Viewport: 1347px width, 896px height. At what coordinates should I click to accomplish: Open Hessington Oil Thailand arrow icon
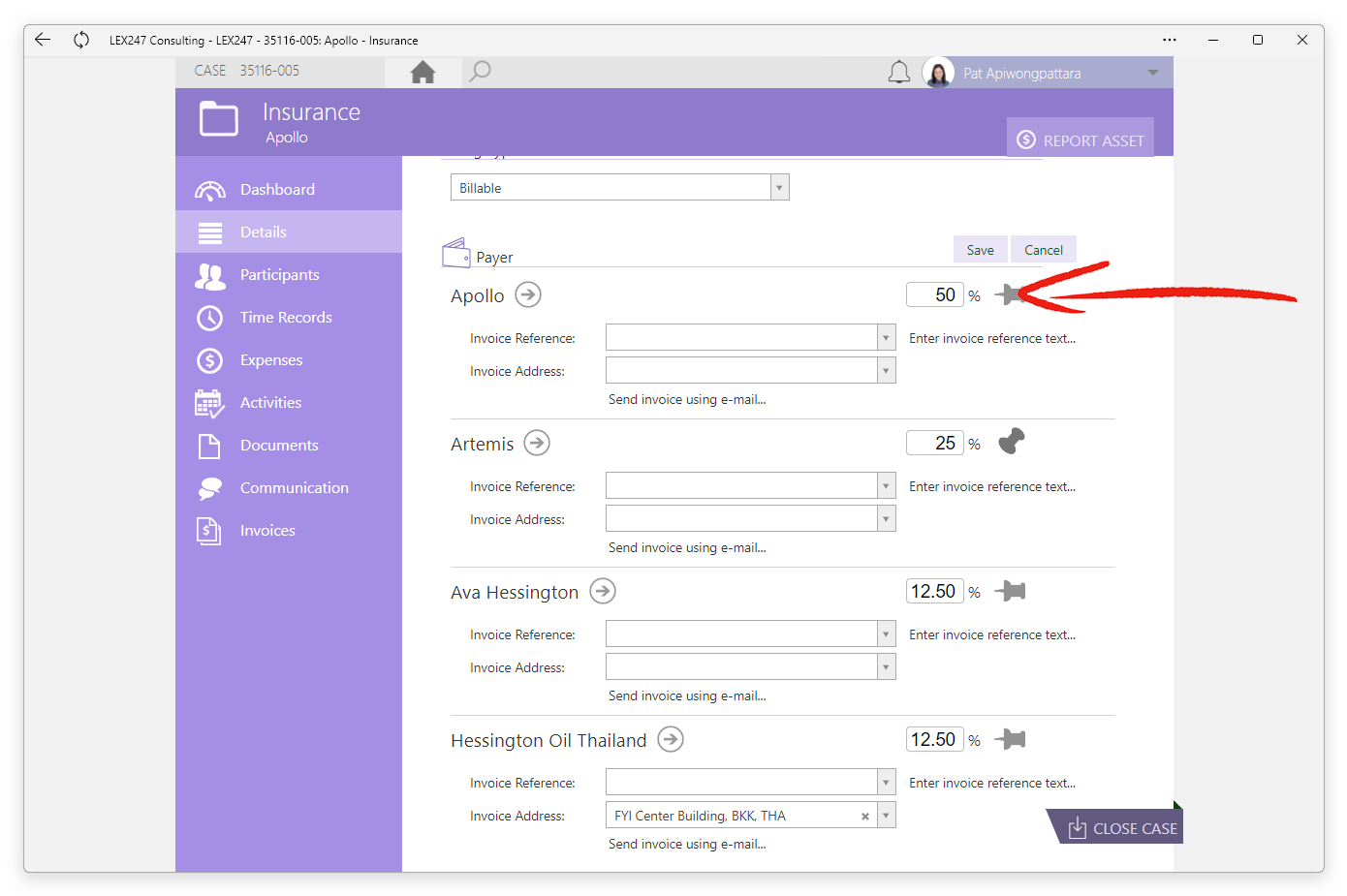[x=671, y=739]
